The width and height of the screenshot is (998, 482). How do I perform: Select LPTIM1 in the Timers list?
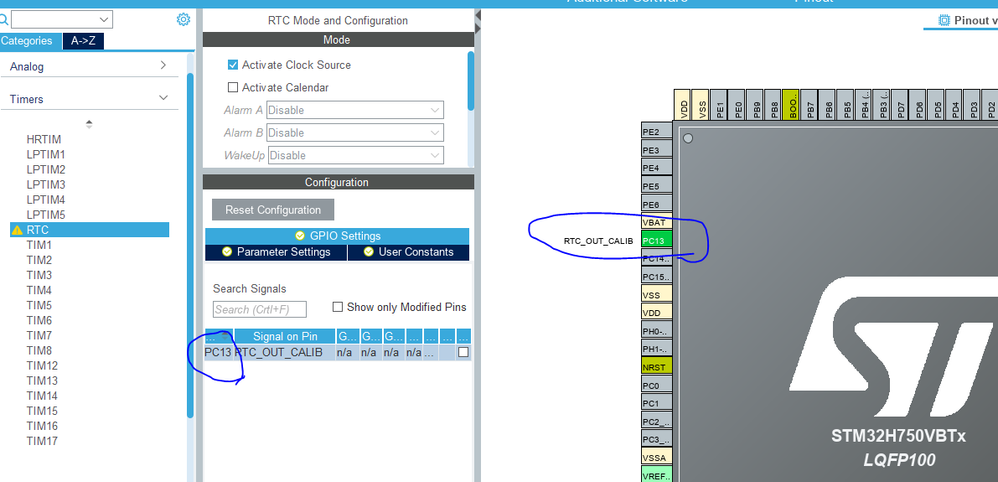point(46,155)
